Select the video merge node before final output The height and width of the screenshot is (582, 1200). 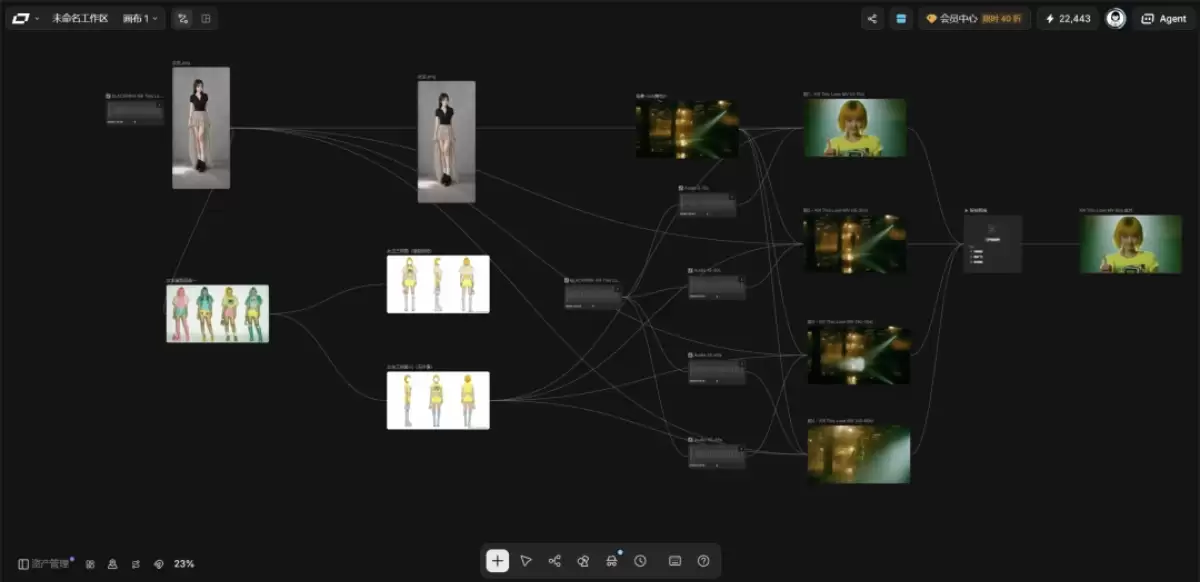[992, 244]
